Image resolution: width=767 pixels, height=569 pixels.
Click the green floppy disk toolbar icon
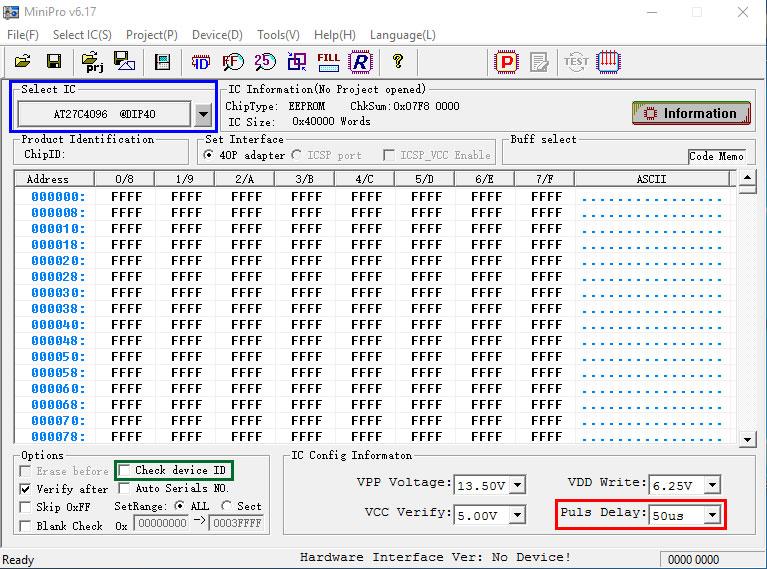[162, 62]
